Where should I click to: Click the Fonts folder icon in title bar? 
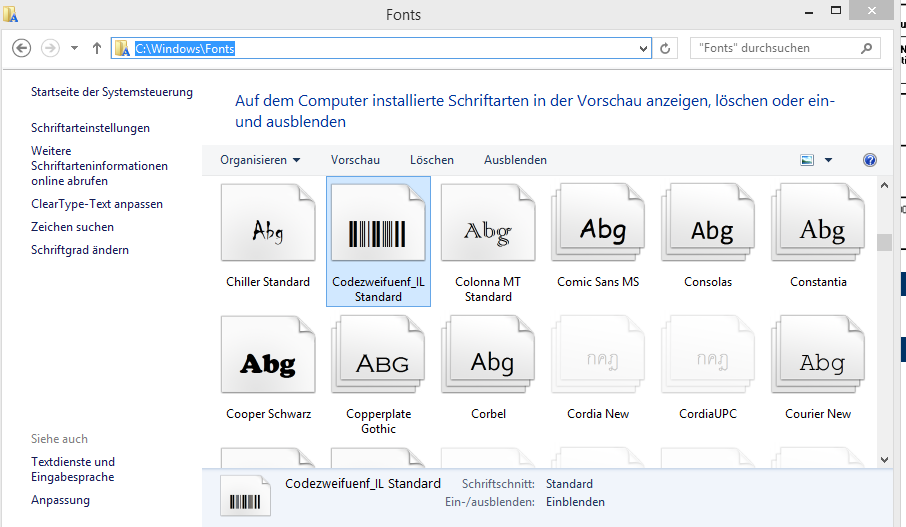click(x=10, y=14)
